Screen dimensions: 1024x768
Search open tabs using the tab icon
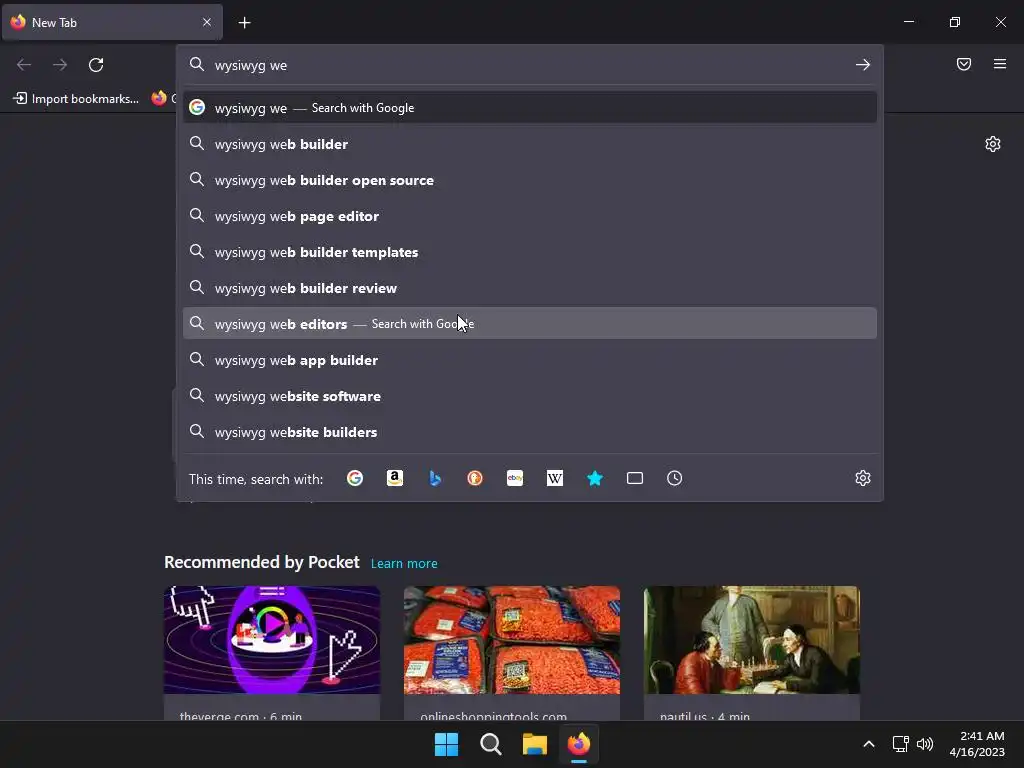click(x=635, y=478)
